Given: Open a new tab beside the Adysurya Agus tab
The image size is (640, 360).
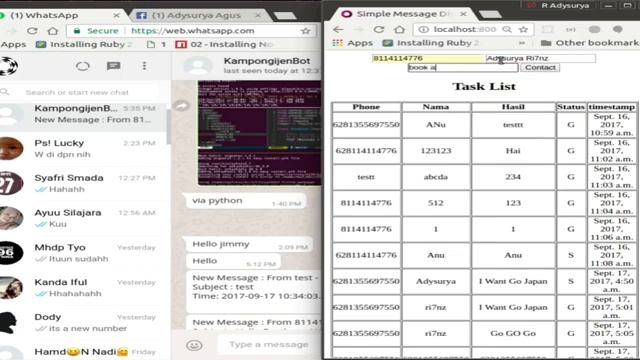Looking at the screenshot, I should point(285,16).
